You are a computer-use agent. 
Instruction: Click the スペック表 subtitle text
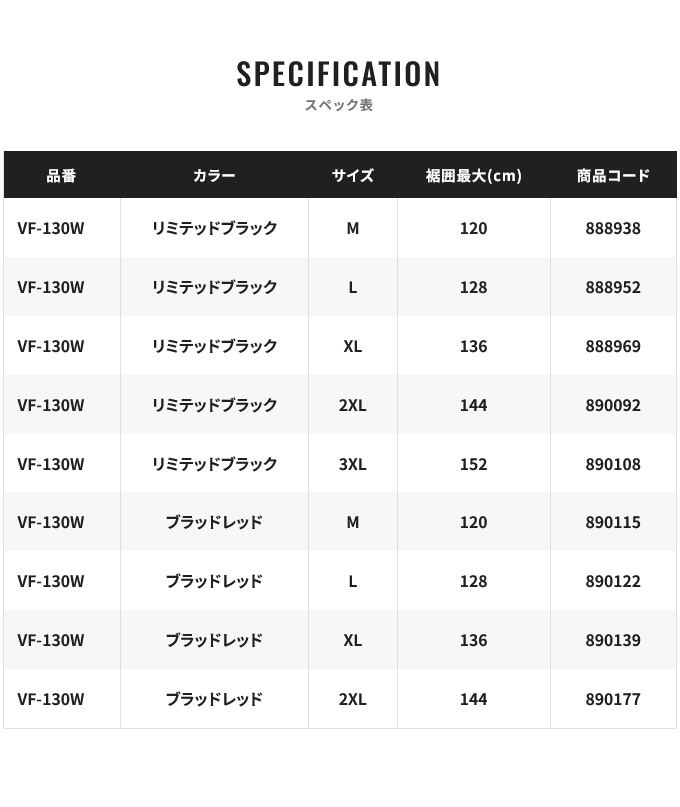(338, 105)
